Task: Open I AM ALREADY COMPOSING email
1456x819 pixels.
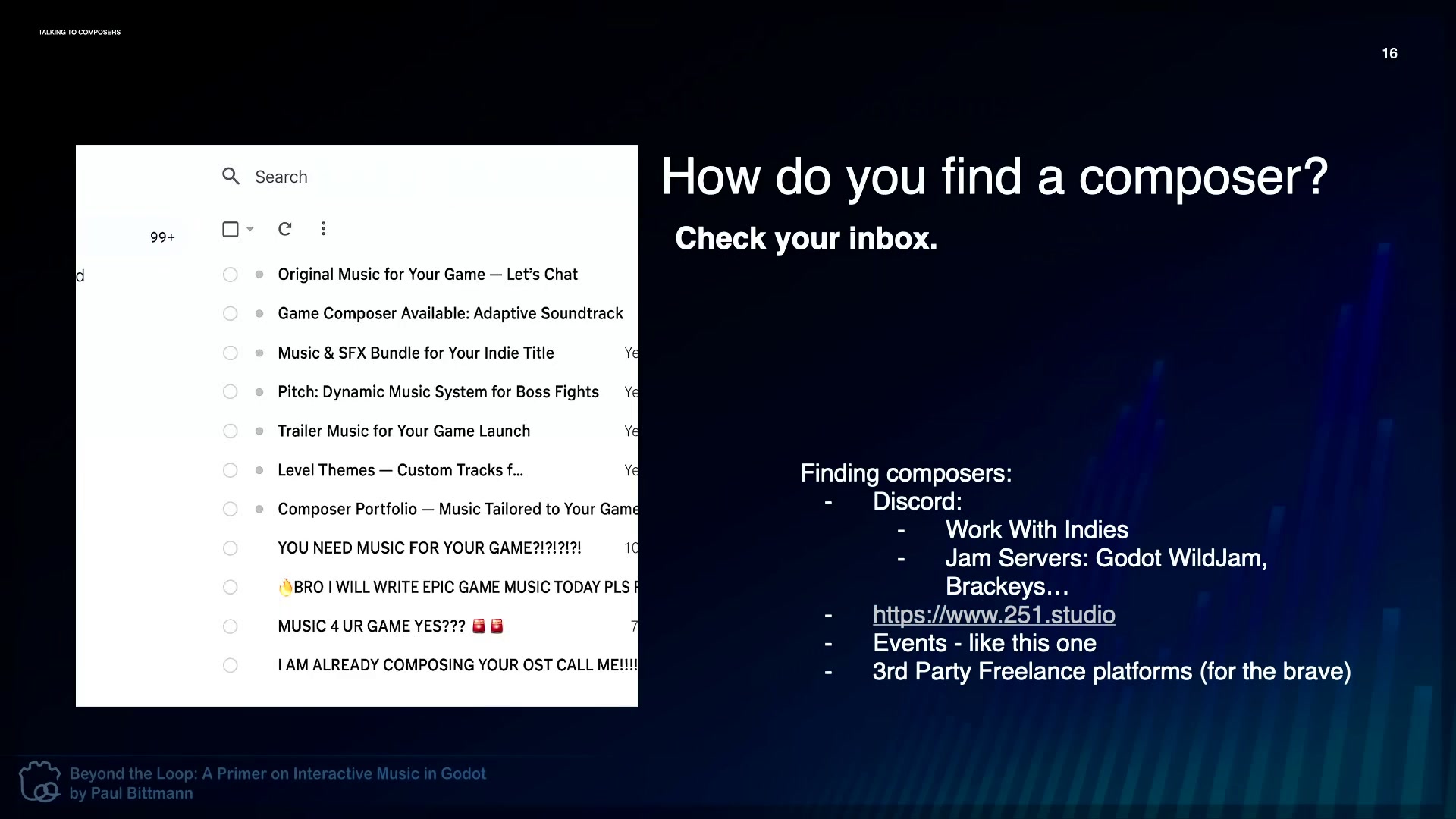Action: click(x=457, y=665)
